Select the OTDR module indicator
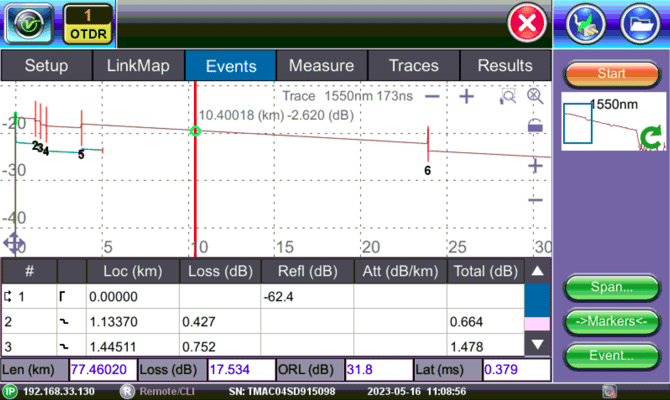 point(88,24)
